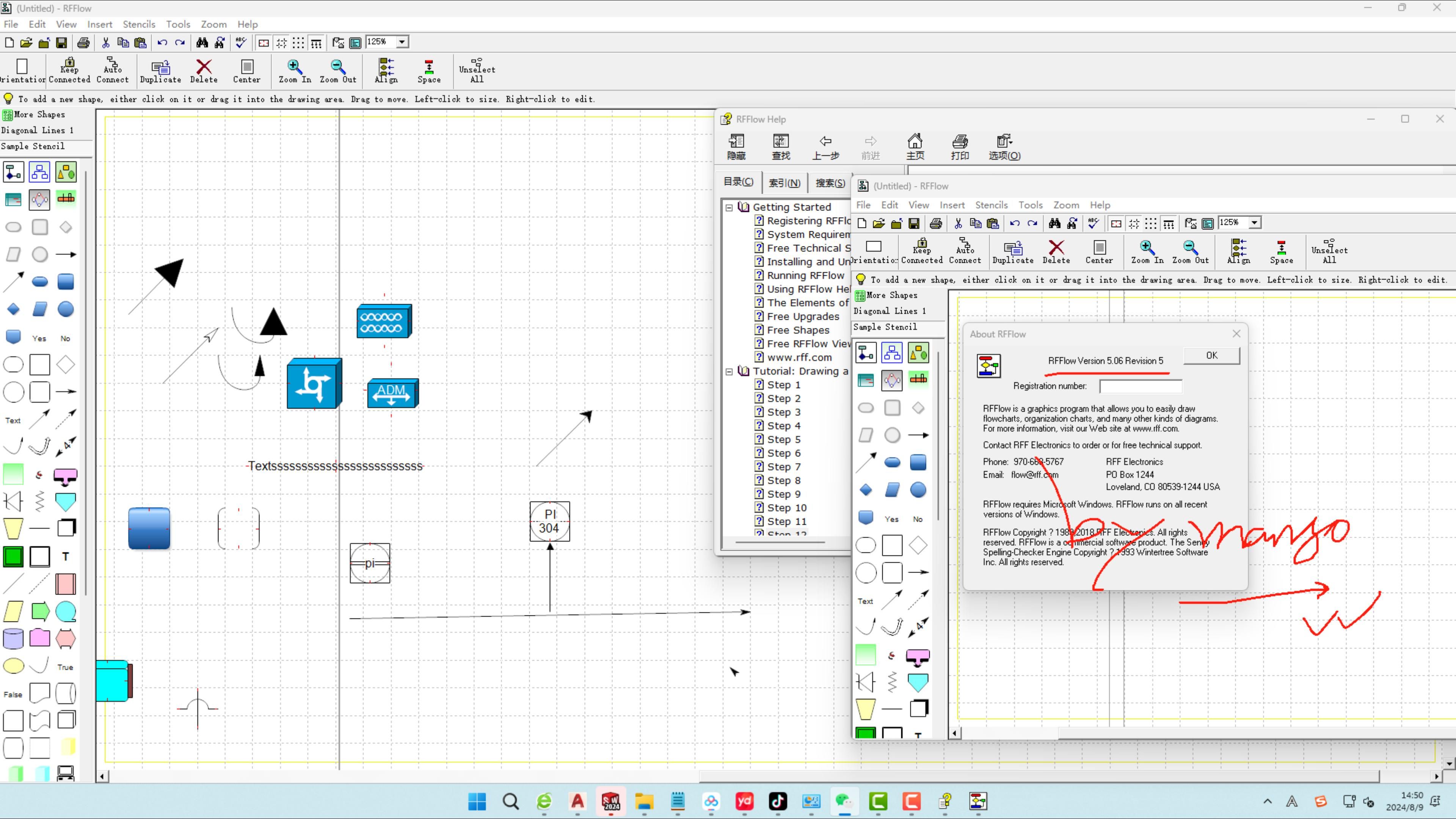Select the green filled rectangle shape
Screen dimensions: 1456x819
13,557
